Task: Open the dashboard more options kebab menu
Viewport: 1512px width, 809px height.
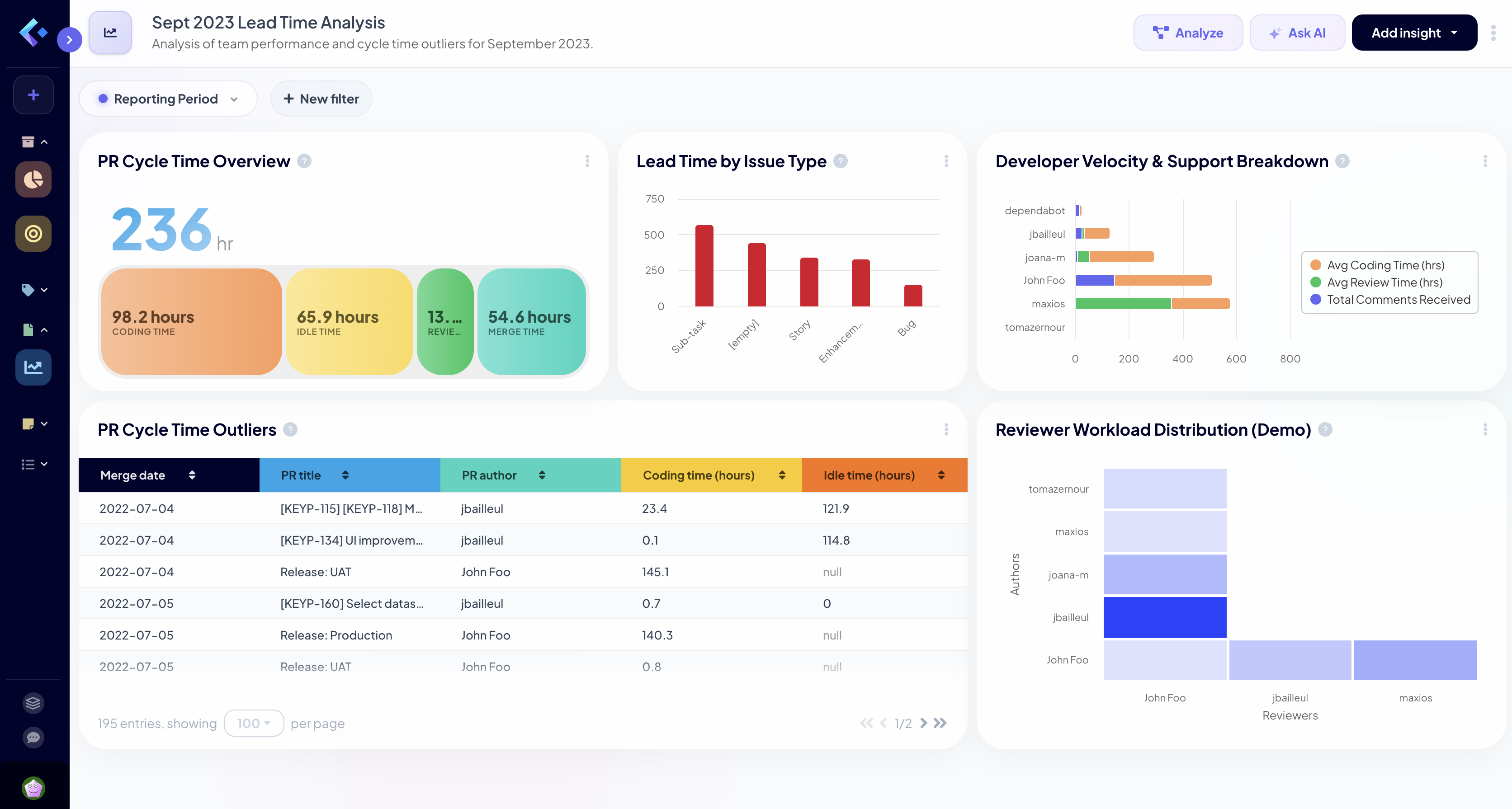Action: coord(1493,33)
